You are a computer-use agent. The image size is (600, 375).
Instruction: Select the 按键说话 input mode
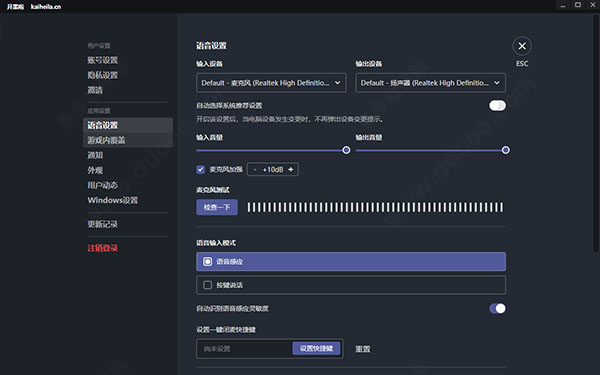coord(351,285)
